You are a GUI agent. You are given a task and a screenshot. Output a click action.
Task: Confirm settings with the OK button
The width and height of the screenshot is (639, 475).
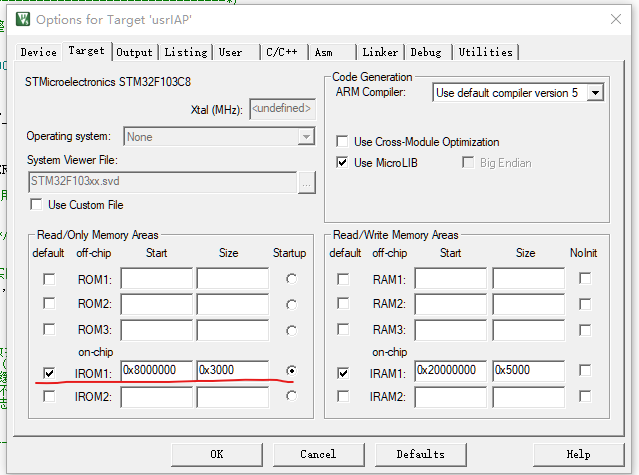click(217, 454)
